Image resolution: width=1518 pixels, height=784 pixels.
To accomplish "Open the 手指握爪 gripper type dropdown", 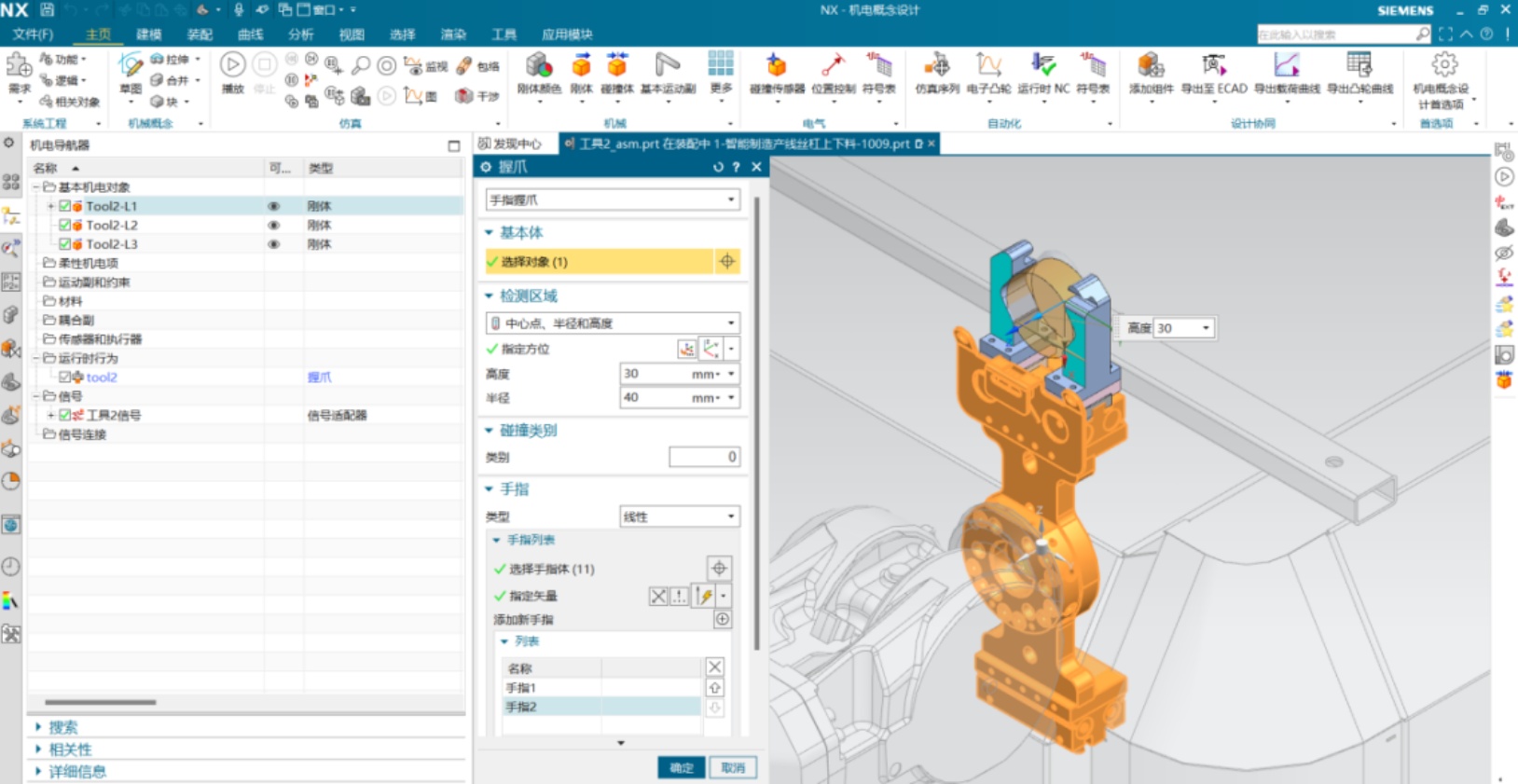I will tap(612, 199).
